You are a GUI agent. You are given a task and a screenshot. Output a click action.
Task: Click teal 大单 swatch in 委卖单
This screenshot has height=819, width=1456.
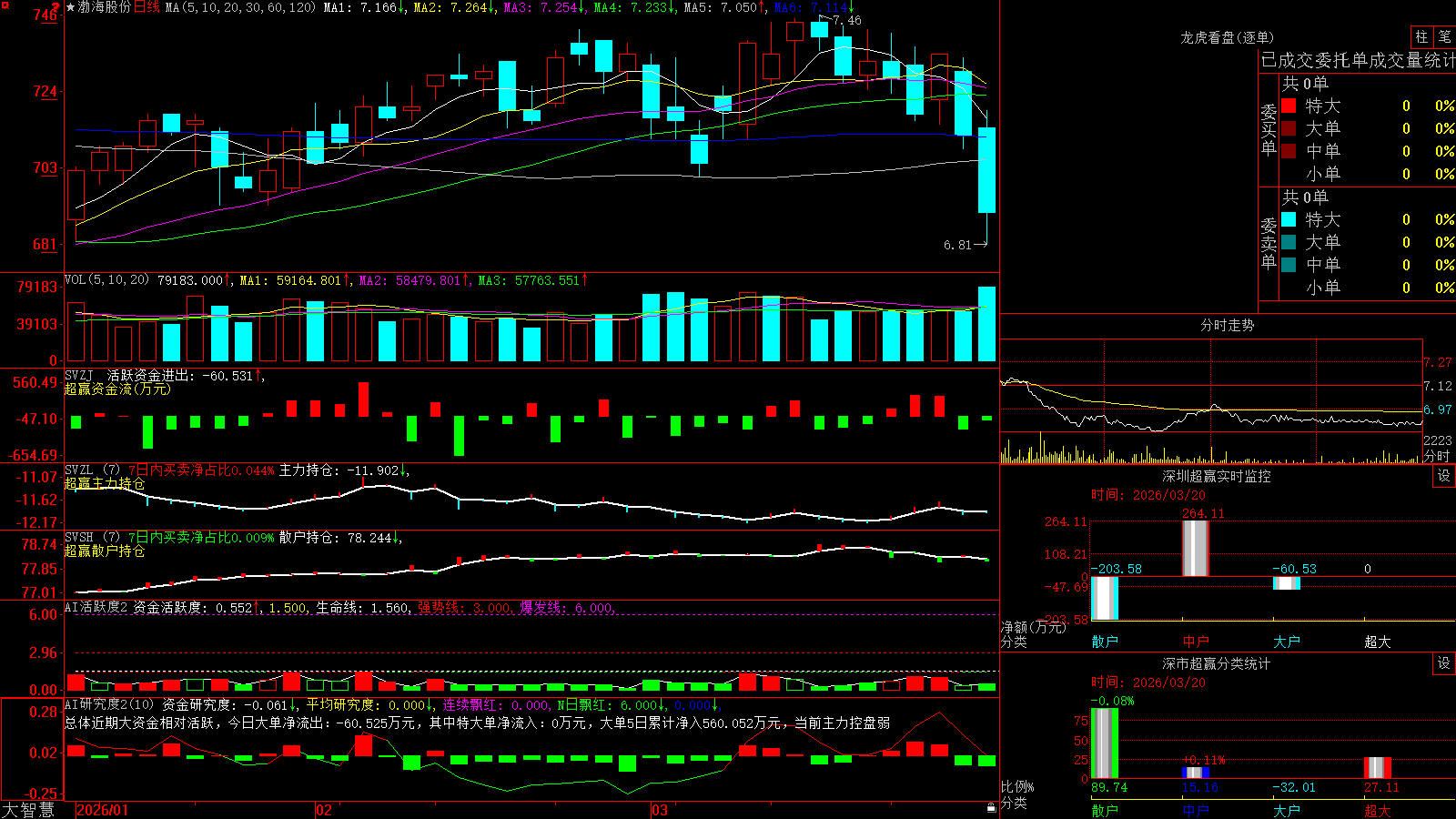tap(1289, 242)
